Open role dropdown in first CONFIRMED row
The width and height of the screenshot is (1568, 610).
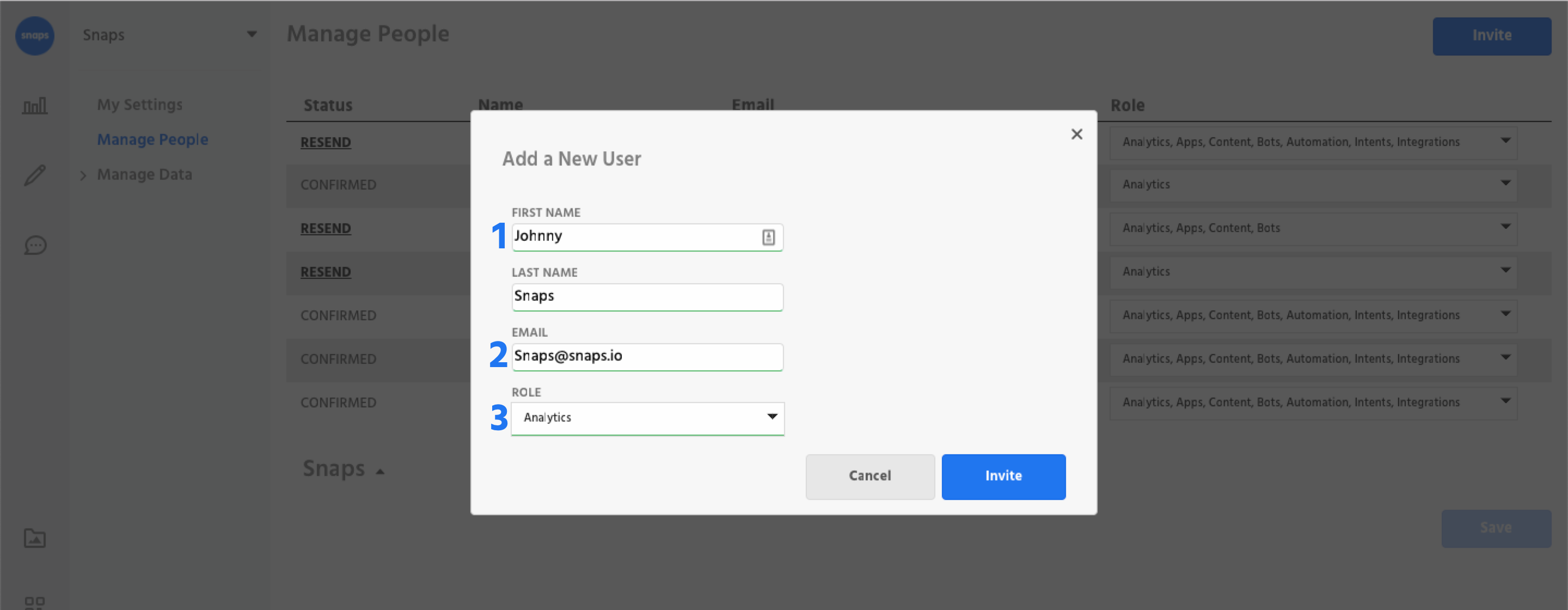click(x=1313, y=185)
